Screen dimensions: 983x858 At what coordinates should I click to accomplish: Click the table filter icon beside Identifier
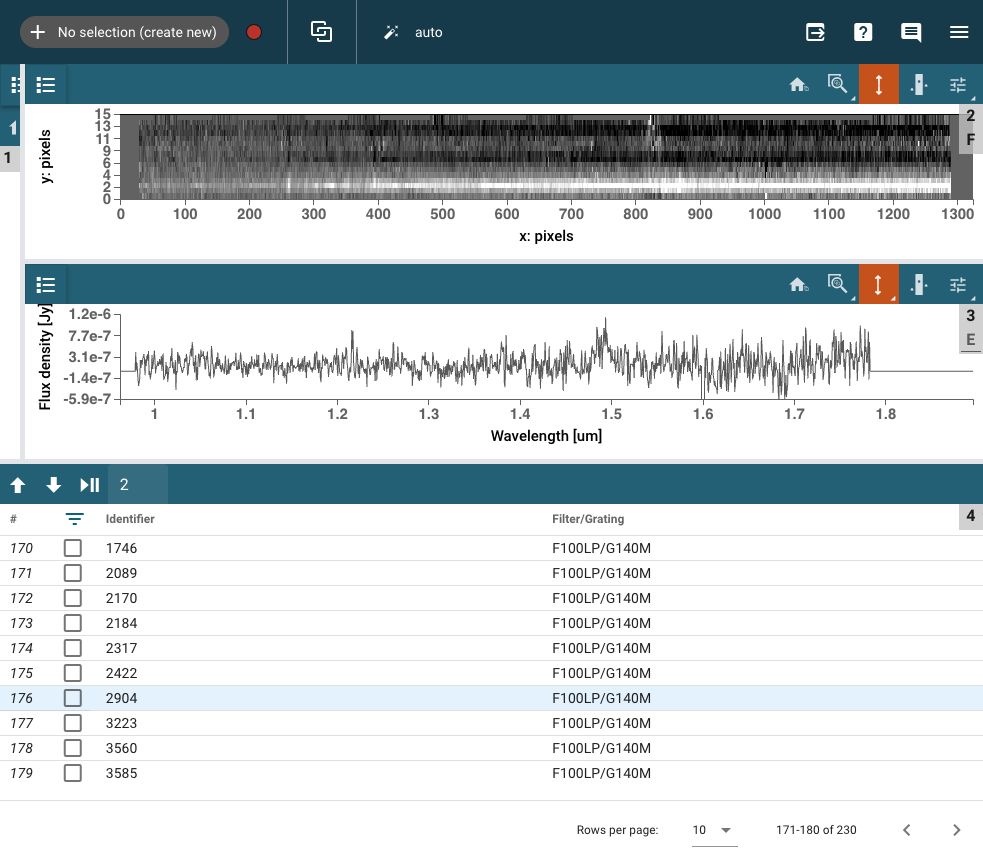click(74, 519)
